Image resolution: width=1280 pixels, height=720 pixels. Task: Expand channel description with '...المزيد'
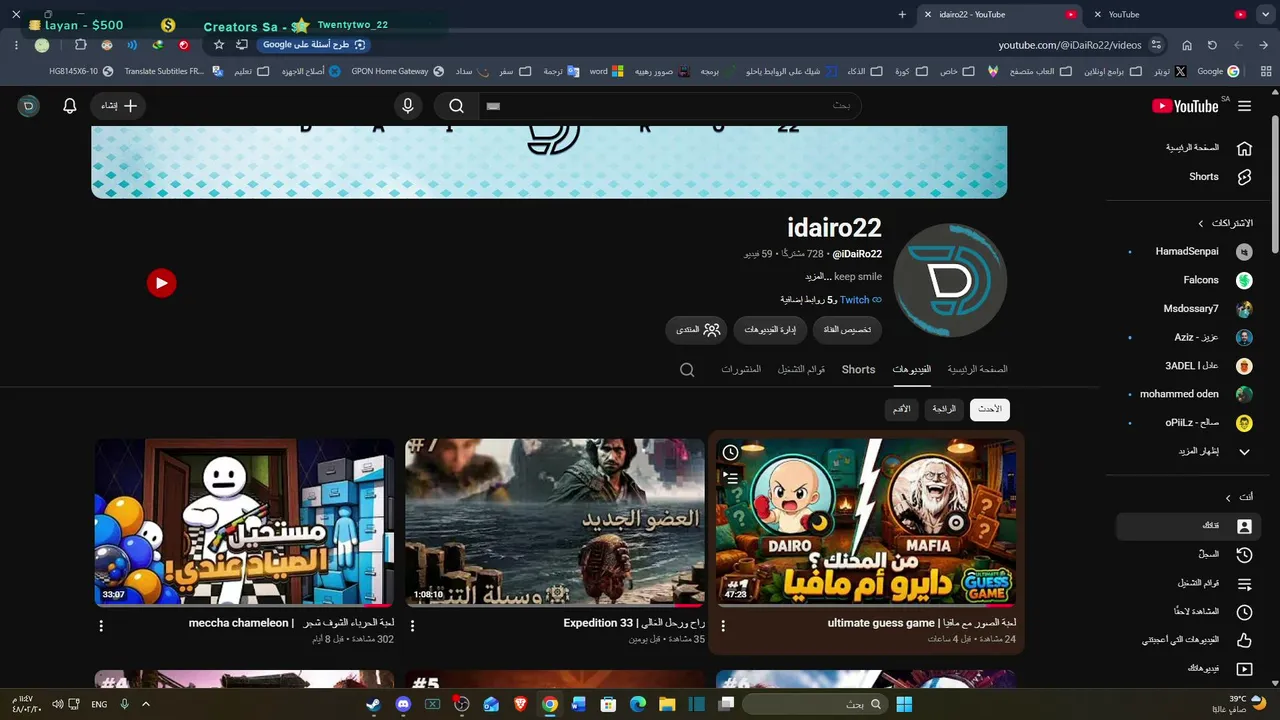click(817, 277)
